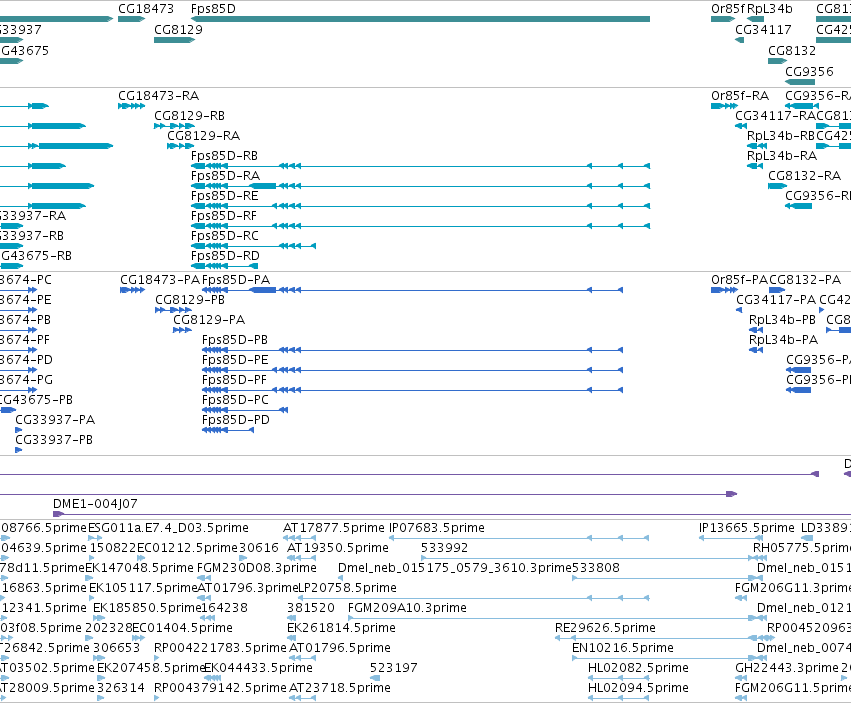Click the CG34117-RA transcript label

point(775,116)
